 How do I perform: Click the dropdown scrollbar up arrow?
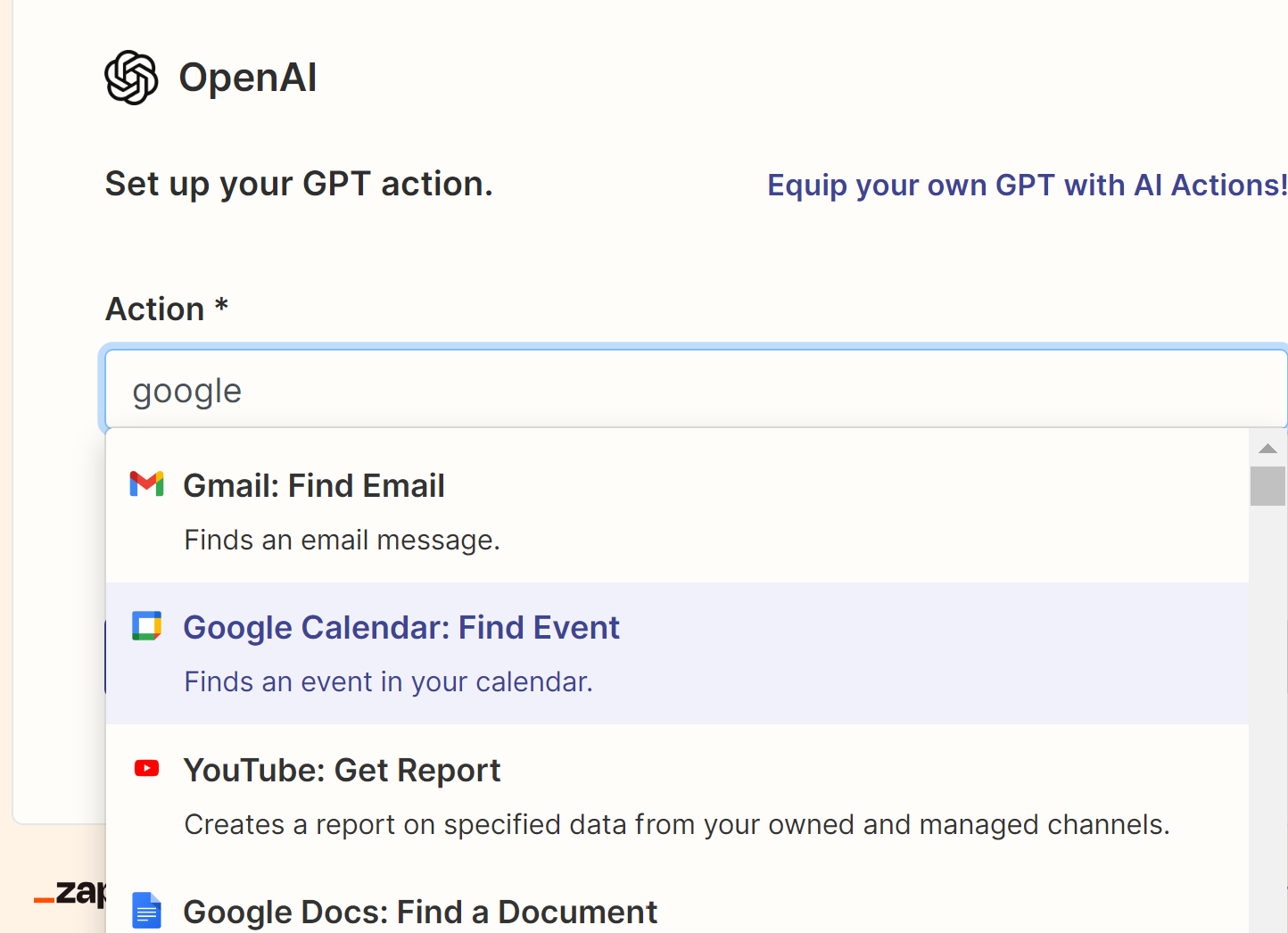click(x=1267, y=448)
